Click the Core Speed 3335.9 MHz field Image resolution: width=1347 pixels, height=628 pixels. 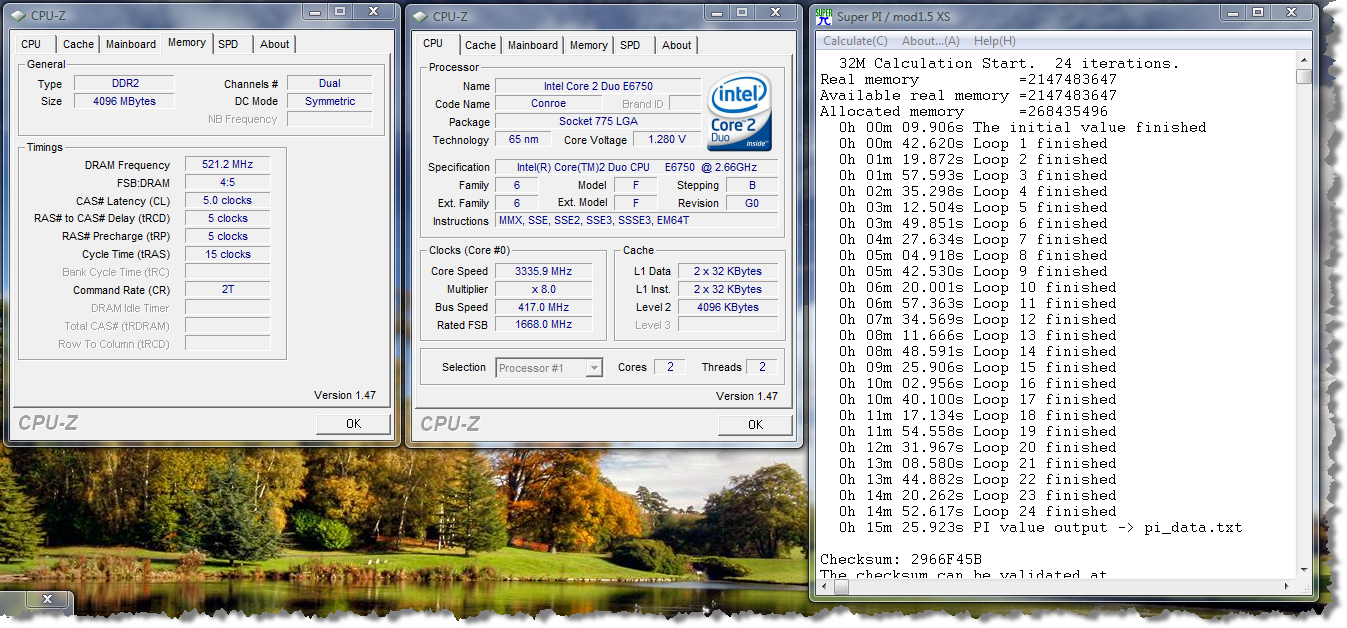[544, 271]
